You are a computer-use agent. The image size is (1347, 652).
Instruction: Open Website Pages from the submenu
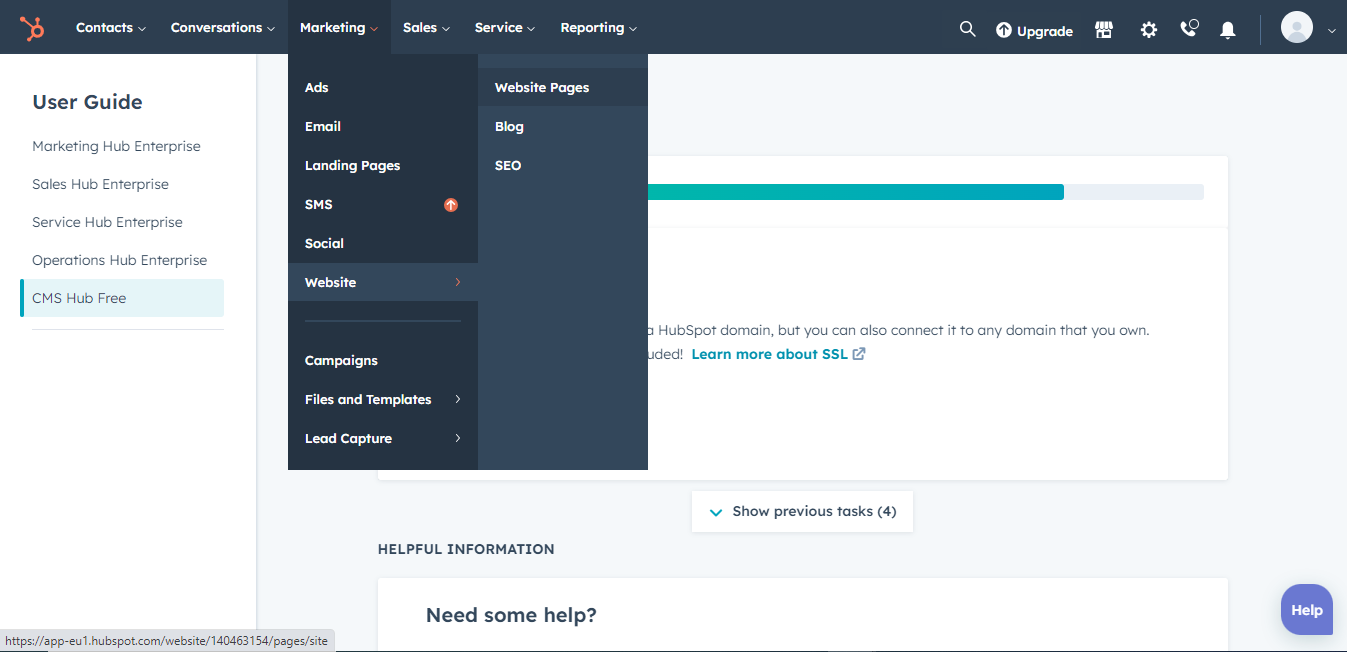563,87
